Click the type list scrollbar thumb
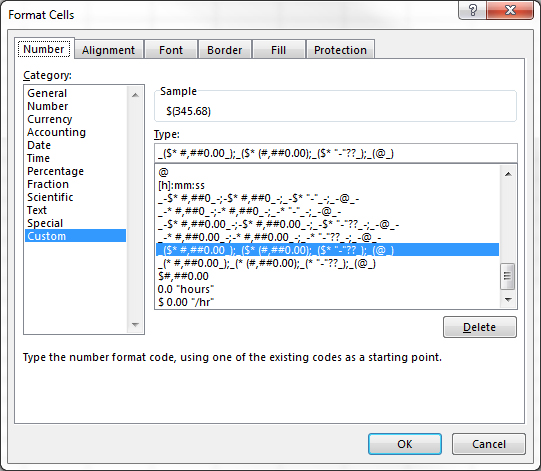This screenshot has width=541, height=471. [x=508, y=276]
